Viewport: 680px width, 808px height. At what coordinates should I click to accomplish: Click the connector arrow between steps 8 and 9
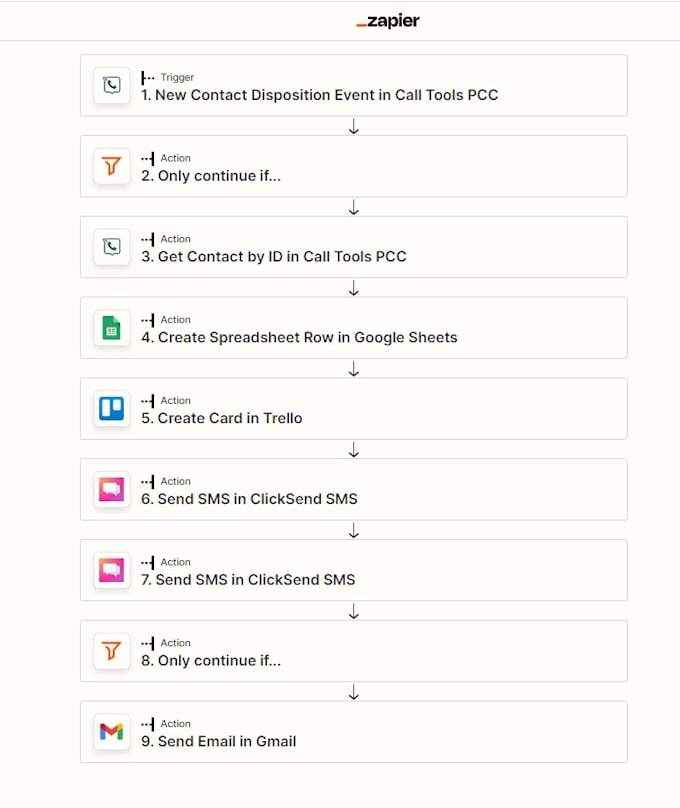pyautogui.click(x=353, y=691)
